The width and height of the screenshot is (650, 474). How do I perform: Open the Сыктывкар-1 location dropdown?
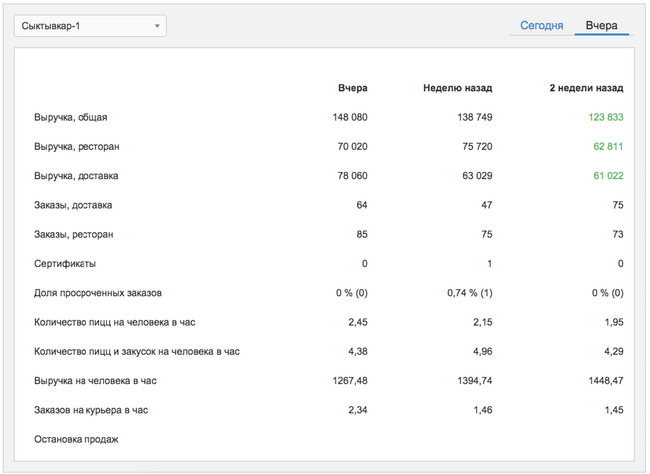pyautogui.click(x=90, y=26)
